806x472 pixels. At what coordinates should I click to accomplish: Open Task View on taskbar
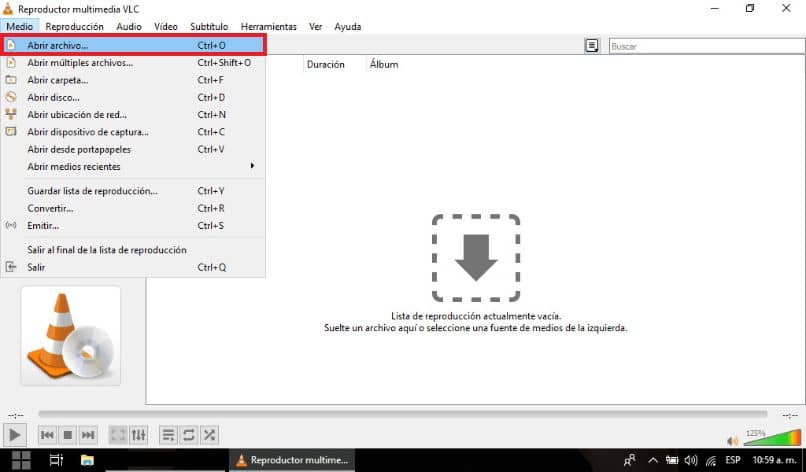pos(56,460)
